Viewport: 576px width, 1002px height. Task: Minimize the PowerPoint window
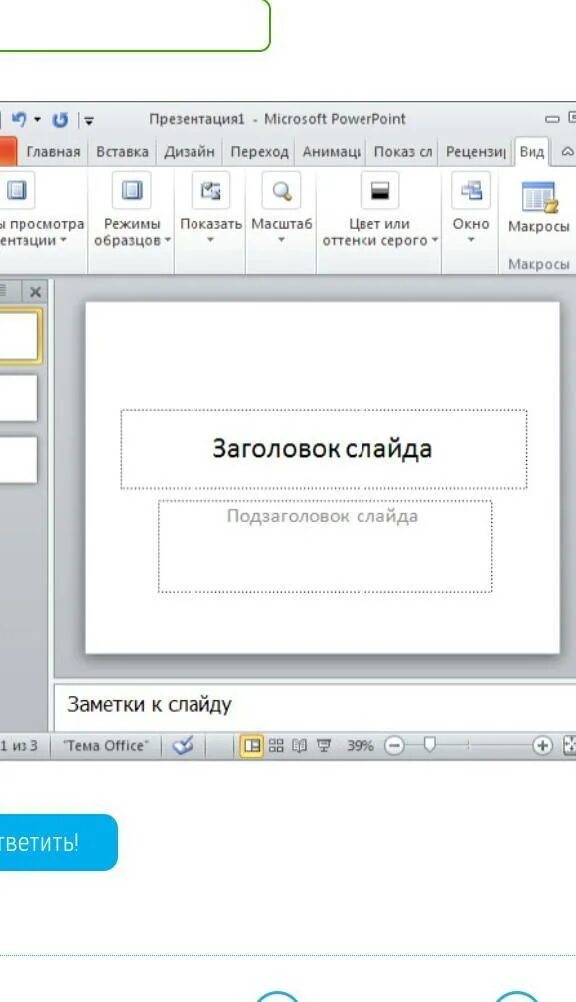click(x=552, y=119)
